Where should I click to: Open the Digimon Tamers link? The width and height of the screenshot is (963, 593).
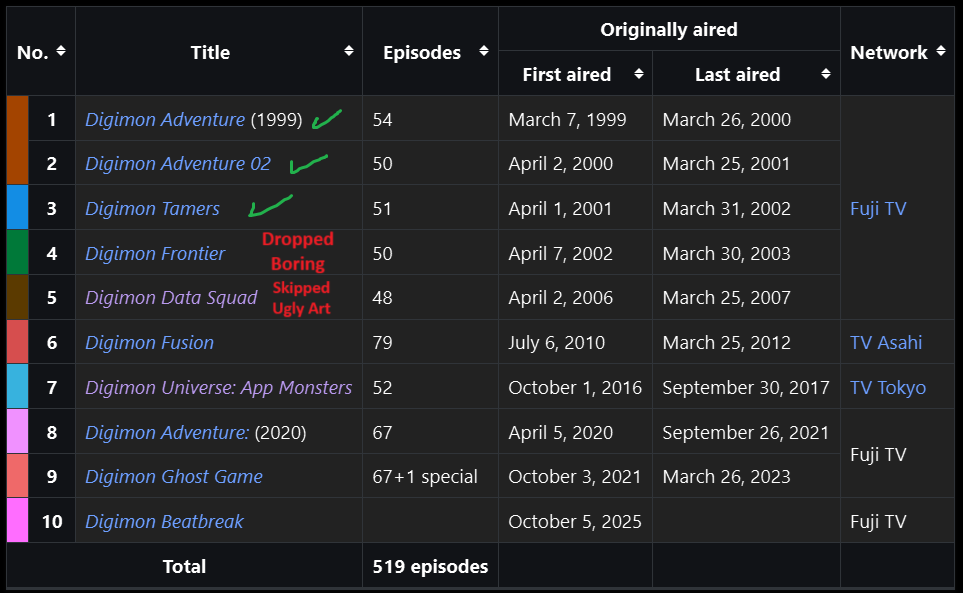[x=152, y=208]
